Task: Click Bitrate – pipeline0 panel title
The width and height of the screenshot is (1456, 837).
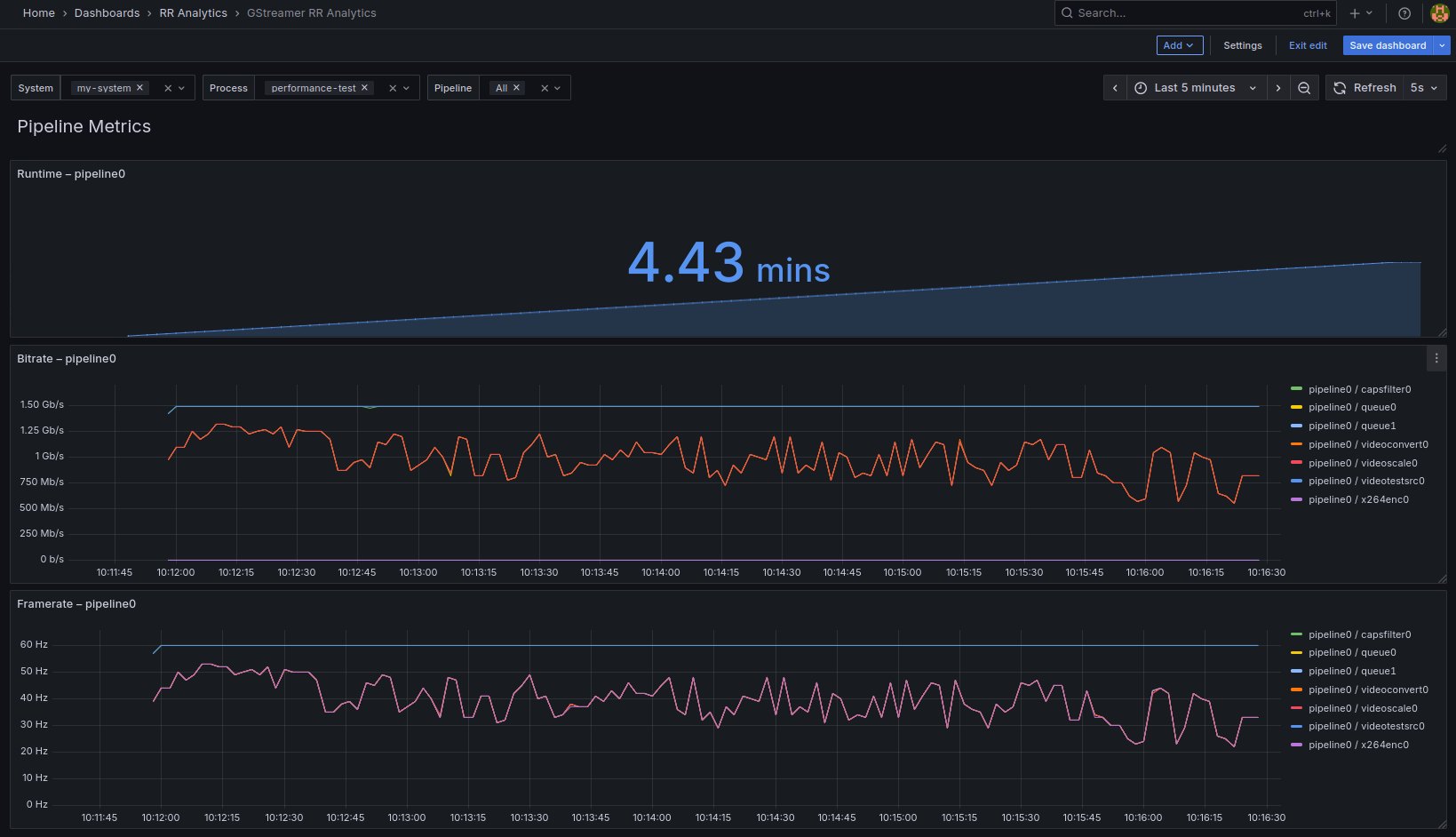Action: point(67,359)
